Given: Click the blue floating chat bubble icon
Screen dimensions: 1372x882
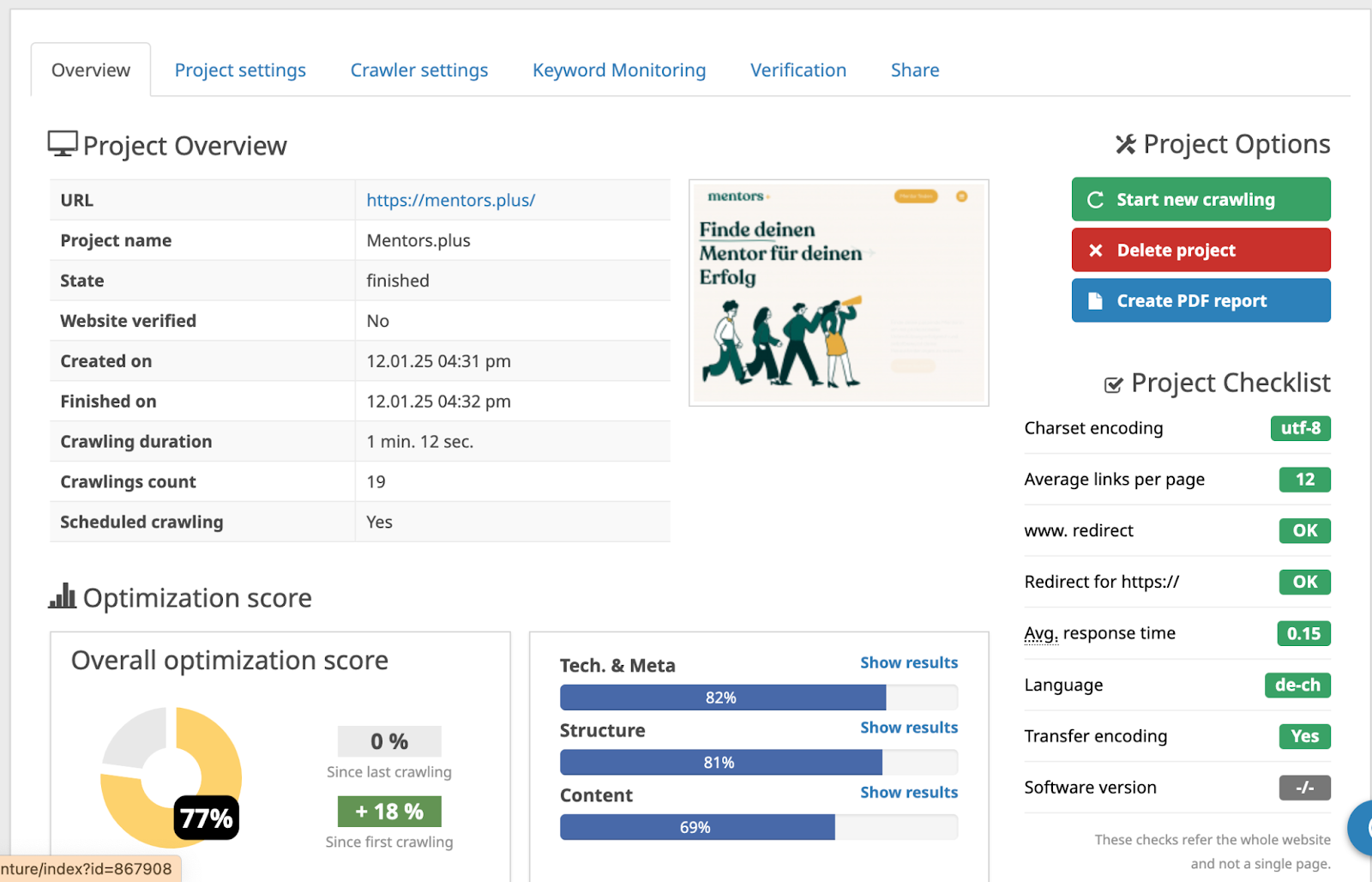Looking at the screenshot, I should pyautogui.click(x=1362, y=827).
